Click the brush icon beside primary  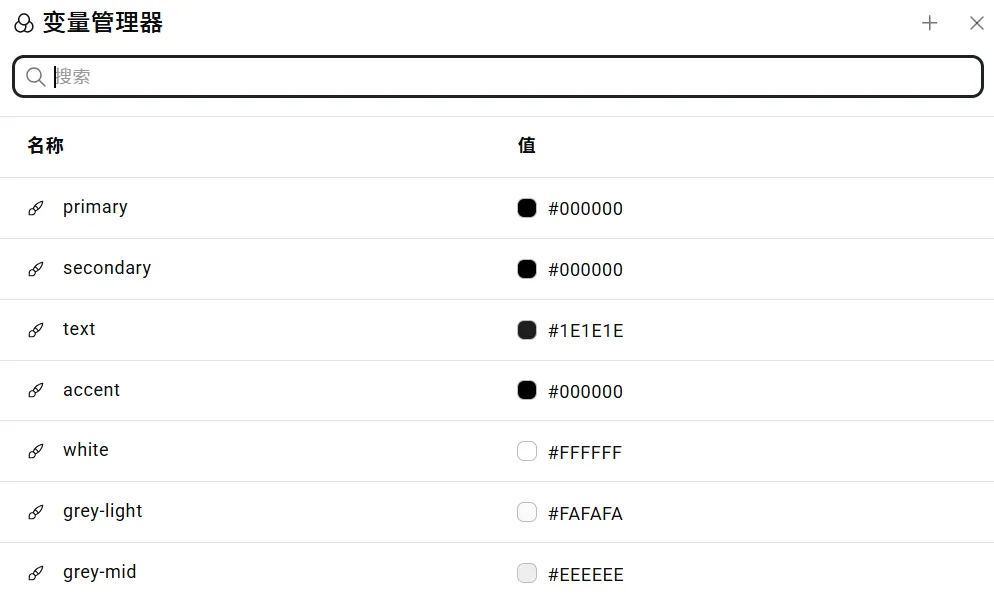[x=36, y=208]
